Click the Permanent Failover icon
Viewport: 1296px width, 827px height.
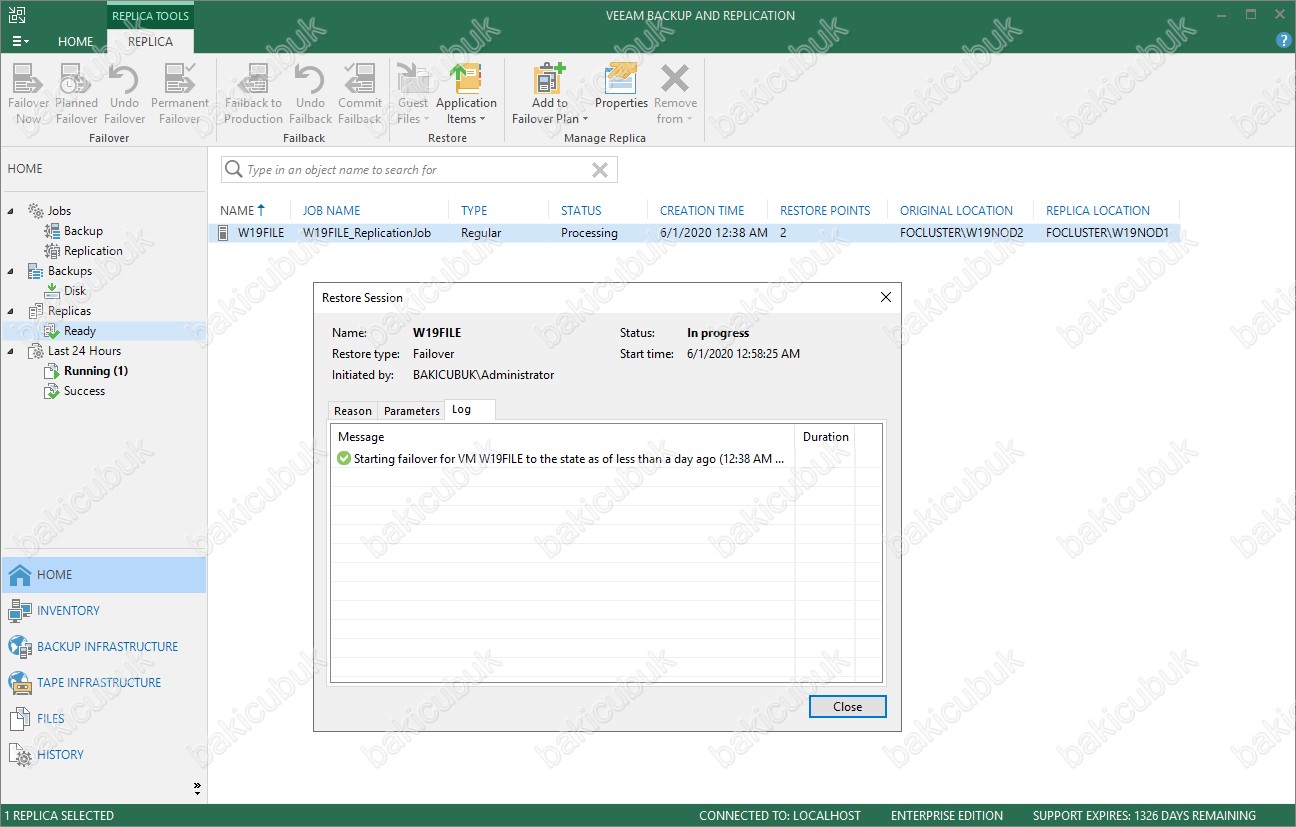tap(180, 80)
